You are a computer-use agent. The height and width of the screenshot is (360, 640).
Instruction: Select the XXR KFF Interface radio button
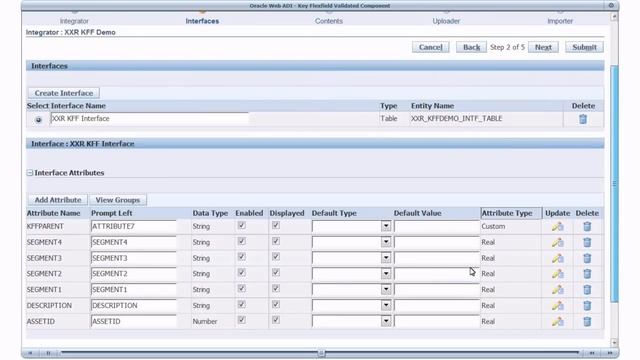pyautogui.click(x=38, y=120)
